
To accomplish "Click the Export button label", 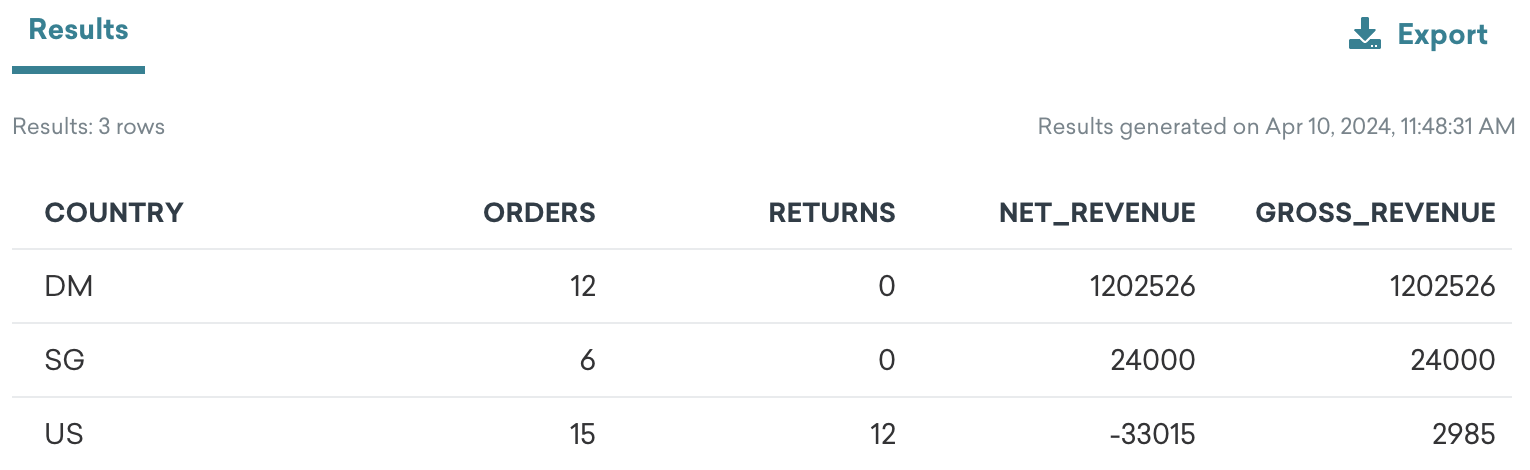I will point(1442,35).
